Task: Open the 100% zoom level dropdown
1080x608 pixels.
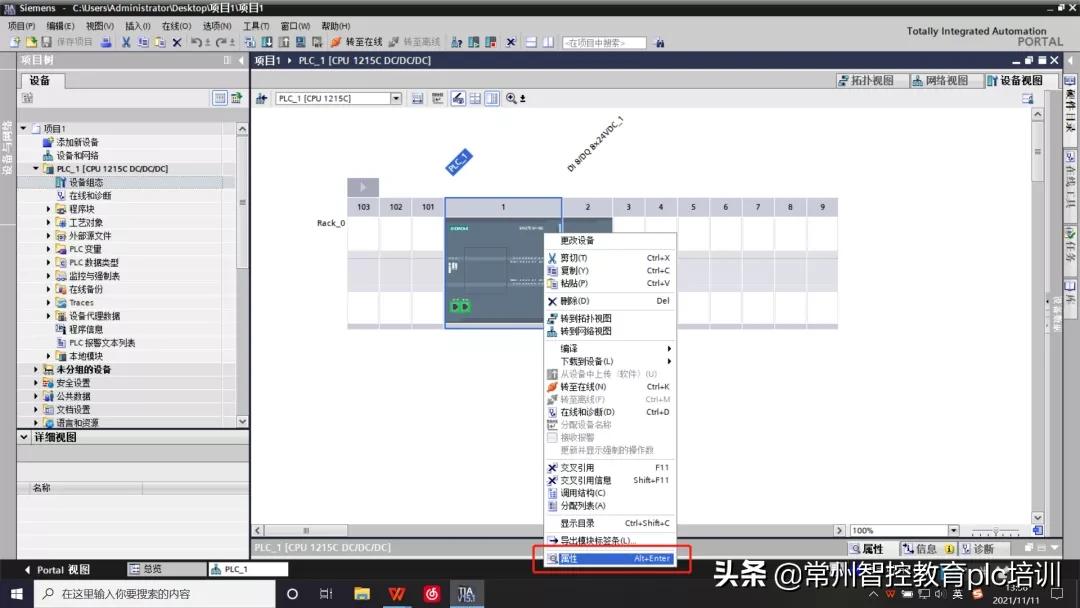Action: [x=953, y=530]
